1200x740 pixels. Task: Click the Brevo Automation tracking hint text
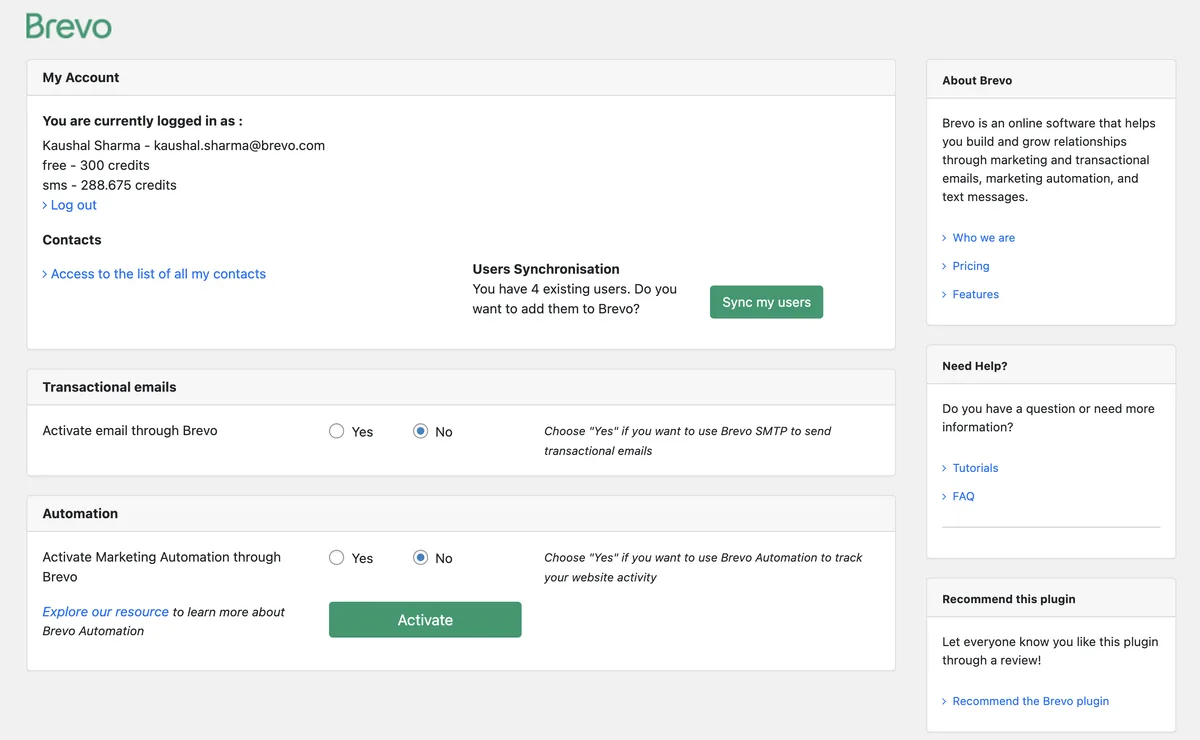tap(703, 567)
